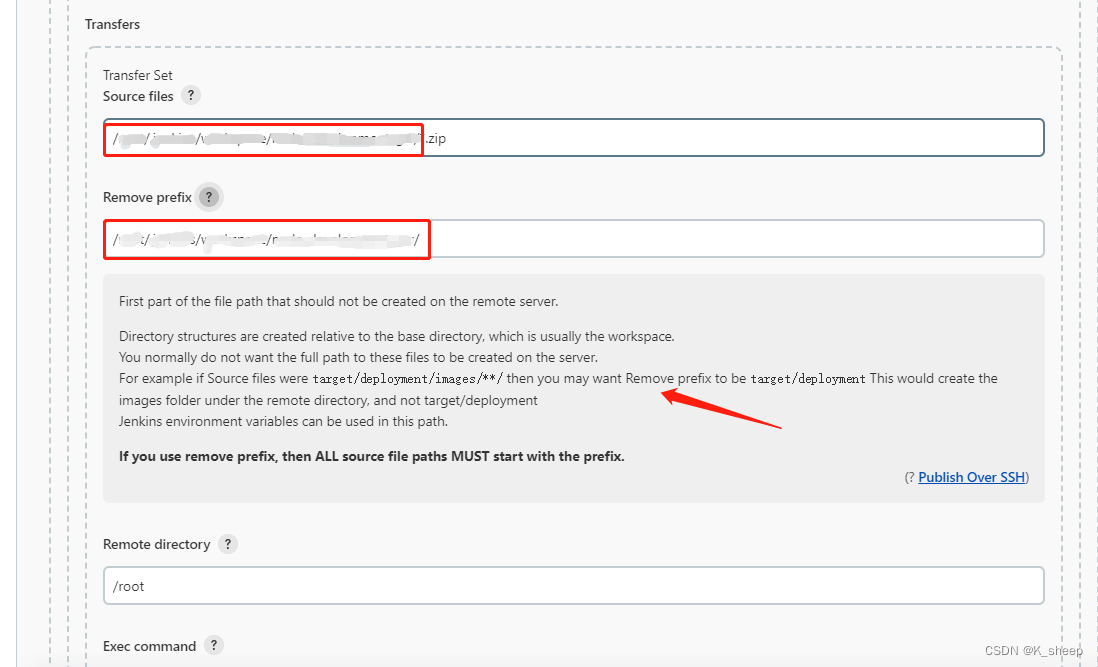
Task: Open help icon for Exec command
Action: pyautogui.click(x=214, y=645)
